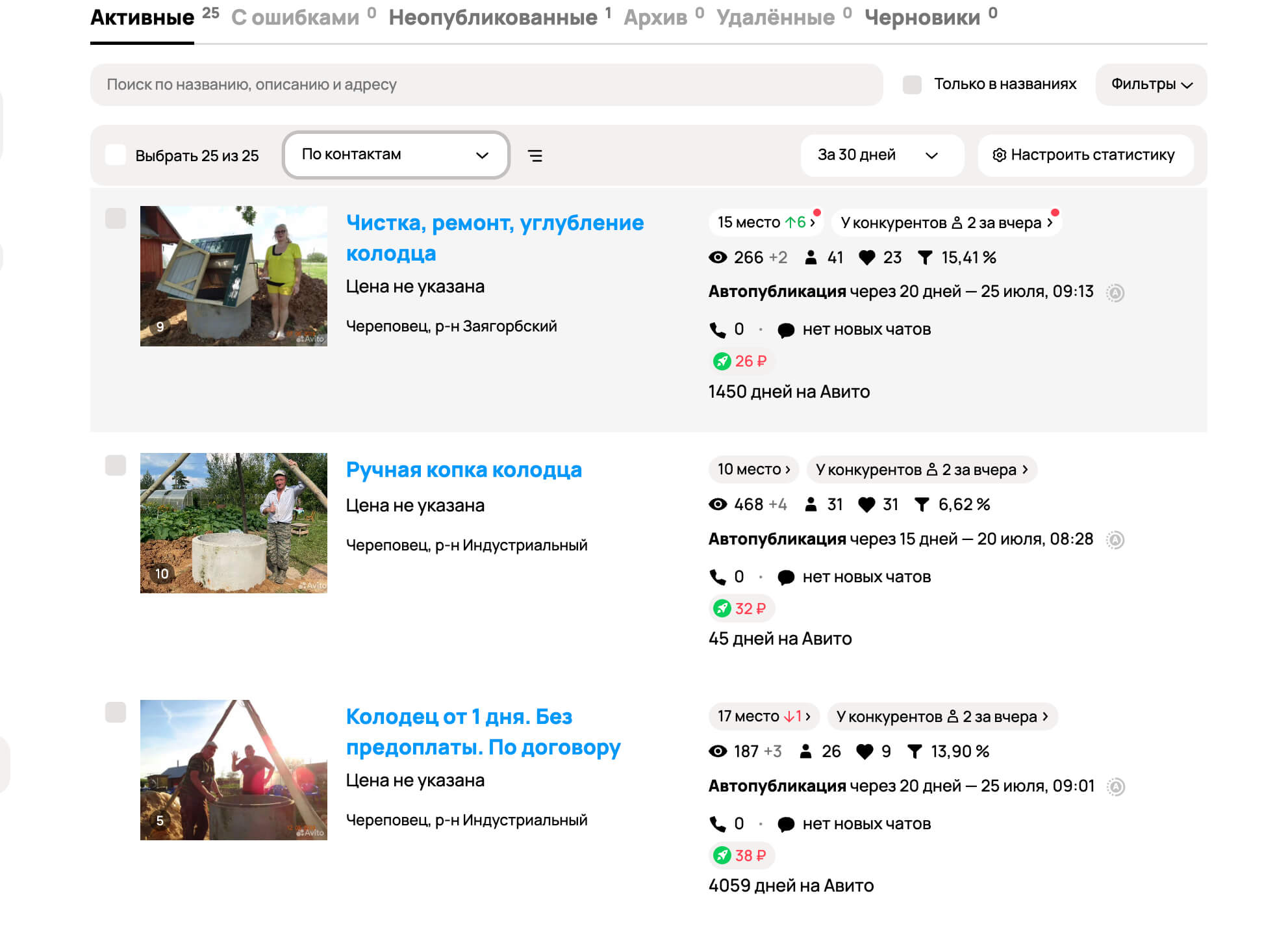The image size is (1288, 928).
Task: Open the Неопубликованные tab
Action: click(x=493, y=18)
